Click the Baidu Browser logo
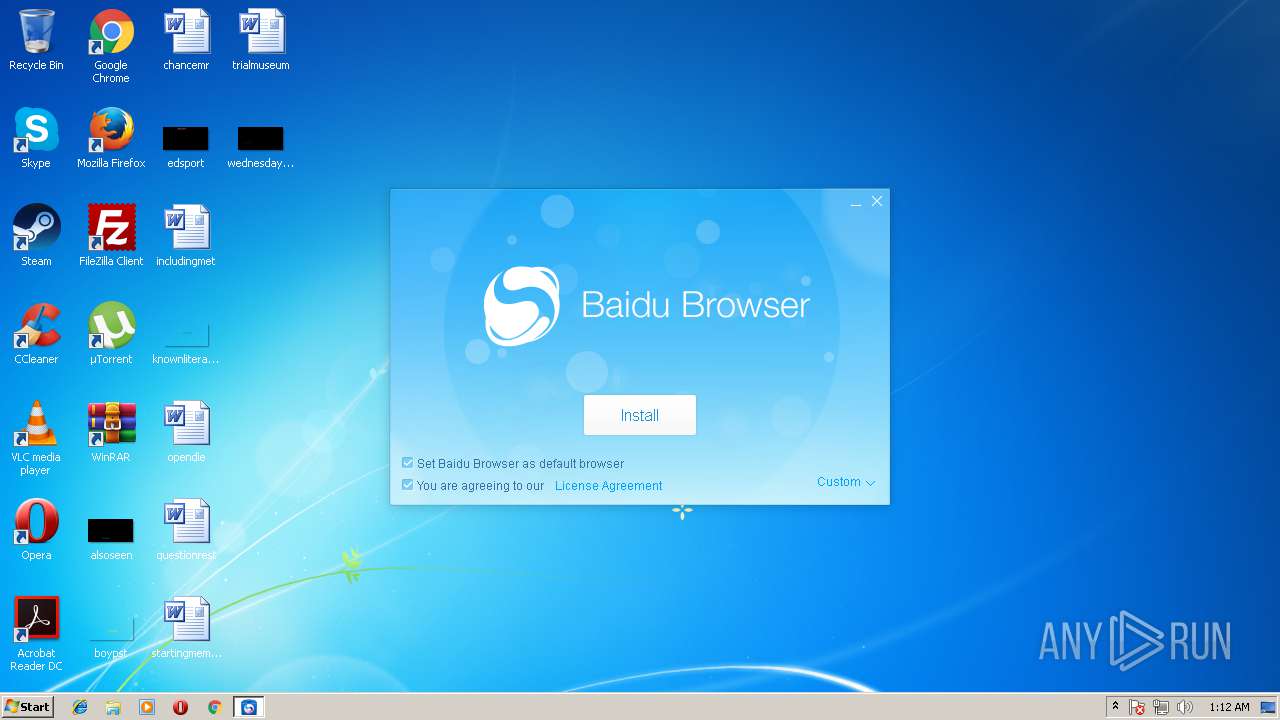The width and height of the screenshot is (1280, 720). [522, 306]
